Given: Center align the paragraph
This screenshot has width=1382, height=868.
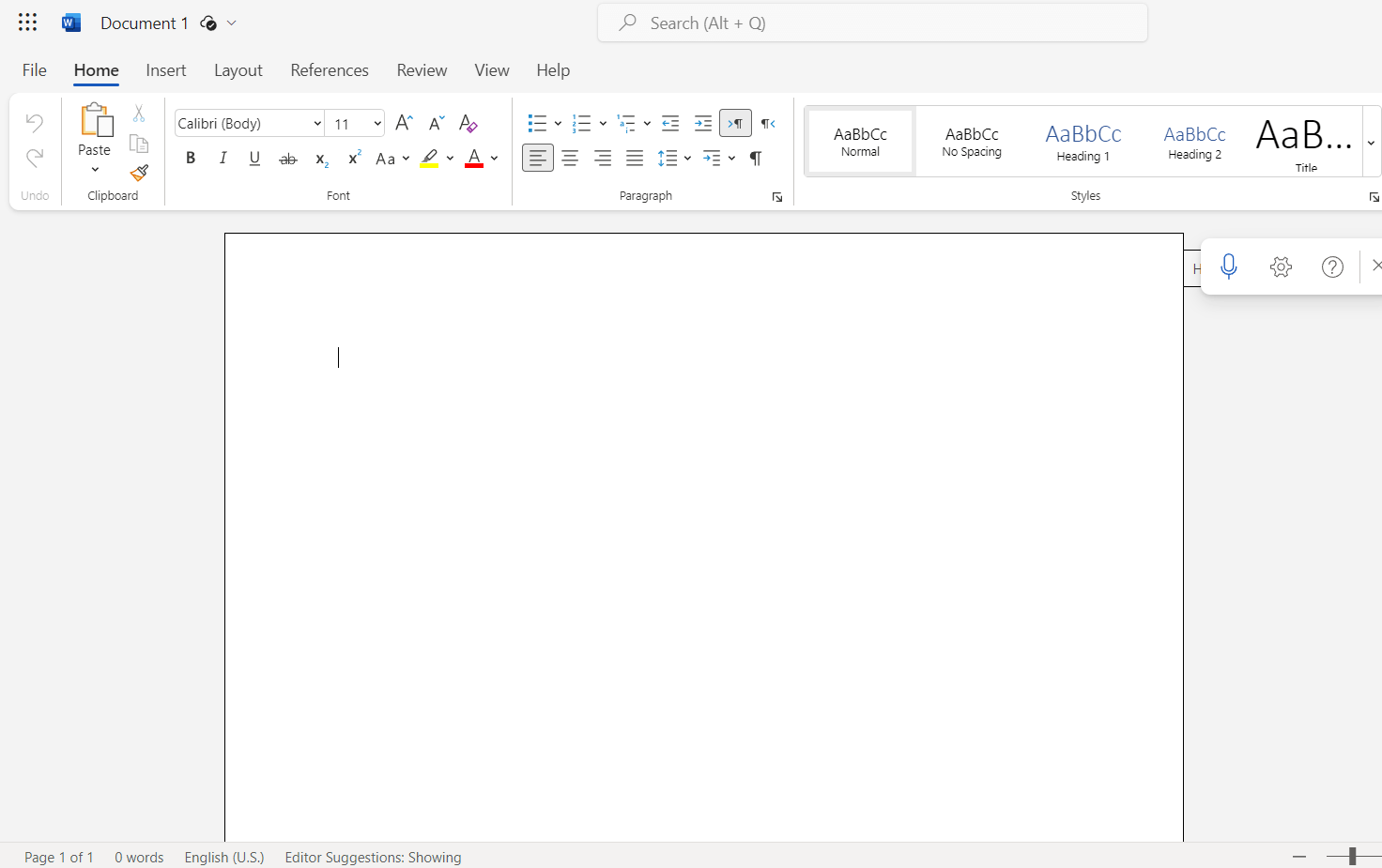Looking at the screenshot, I should pos(570,158).
